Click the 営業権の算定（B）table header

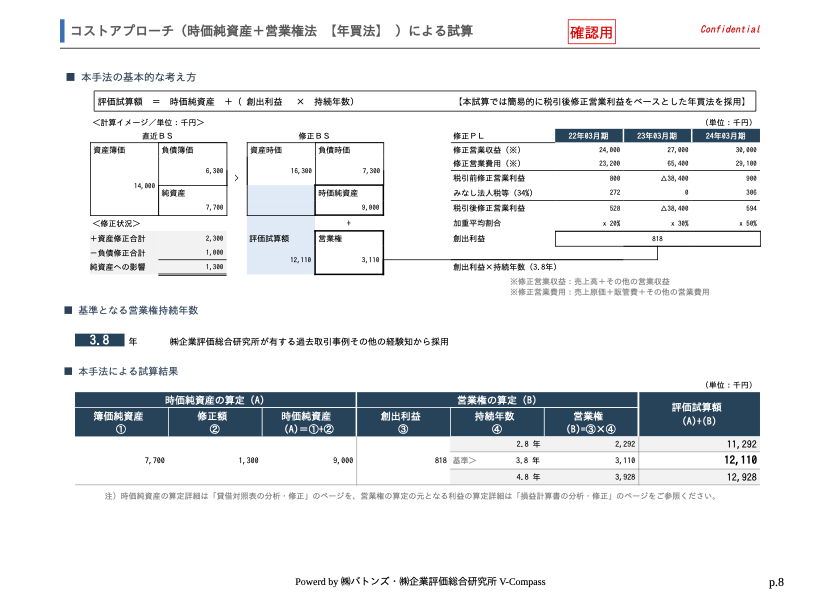click(497, 400)
